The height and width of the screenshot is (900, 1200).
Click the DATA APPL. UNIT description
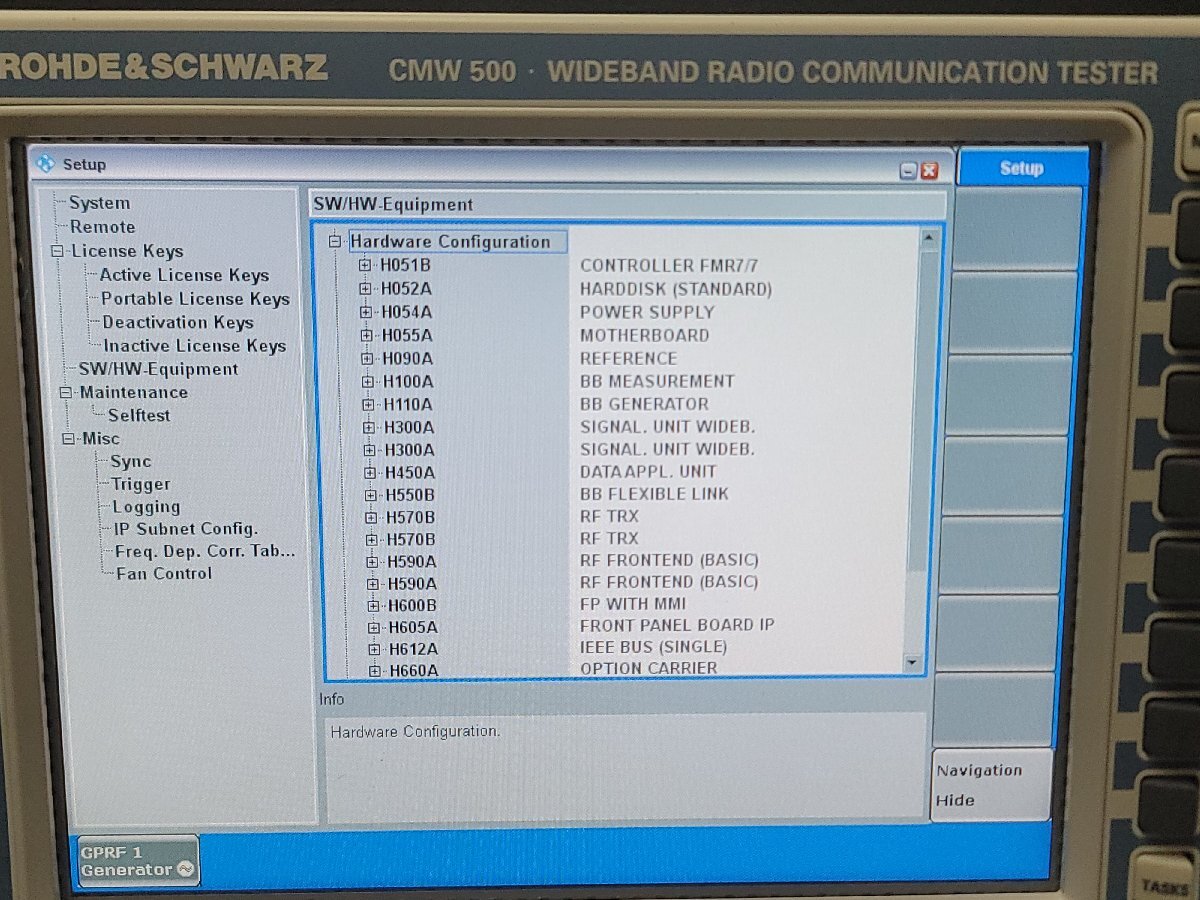648,471
